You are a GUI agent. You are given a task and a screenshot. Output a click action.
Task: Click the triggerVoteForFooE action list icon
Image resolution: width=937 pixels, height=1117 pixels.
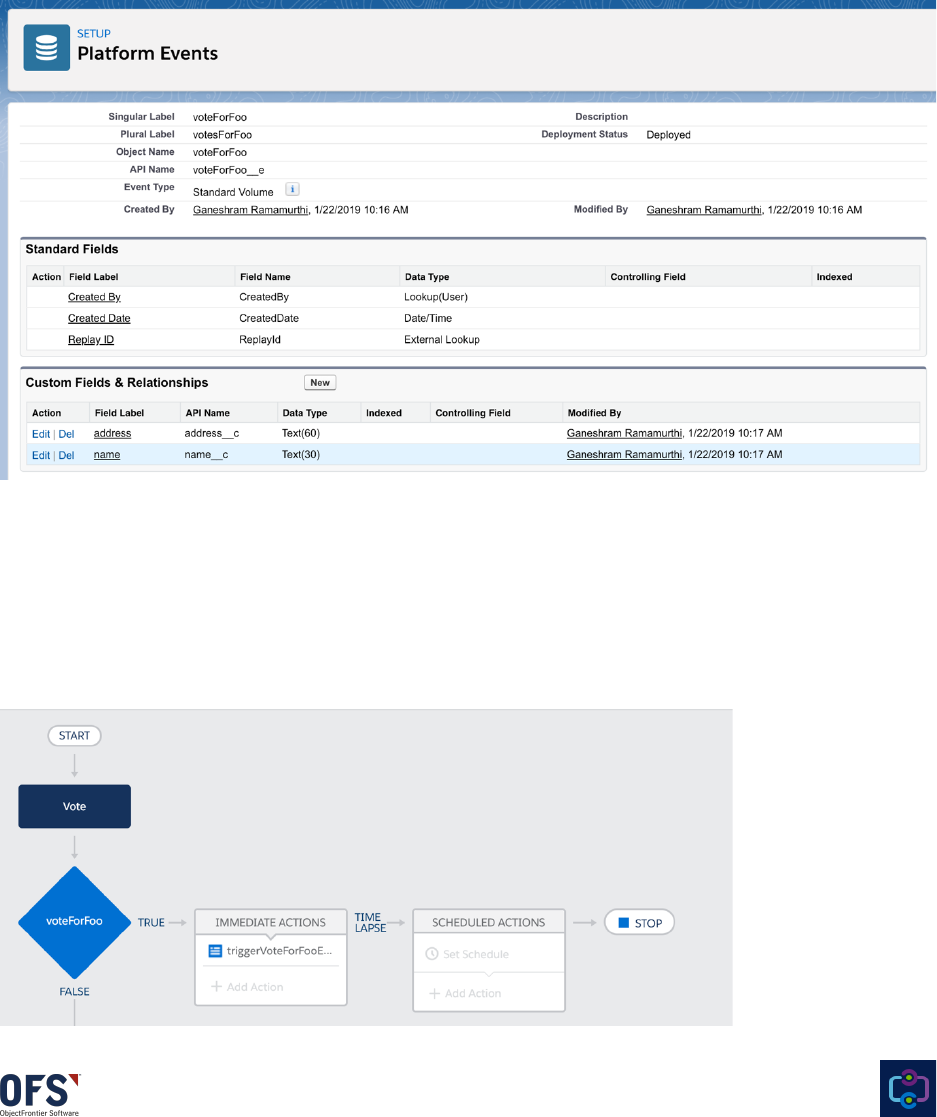point(215,951)
